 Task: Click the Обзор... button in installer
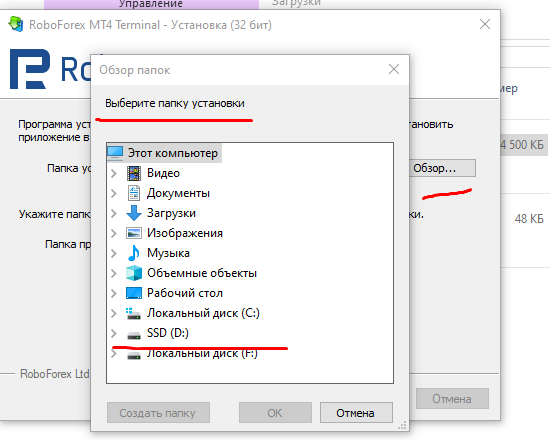point(442,168)
